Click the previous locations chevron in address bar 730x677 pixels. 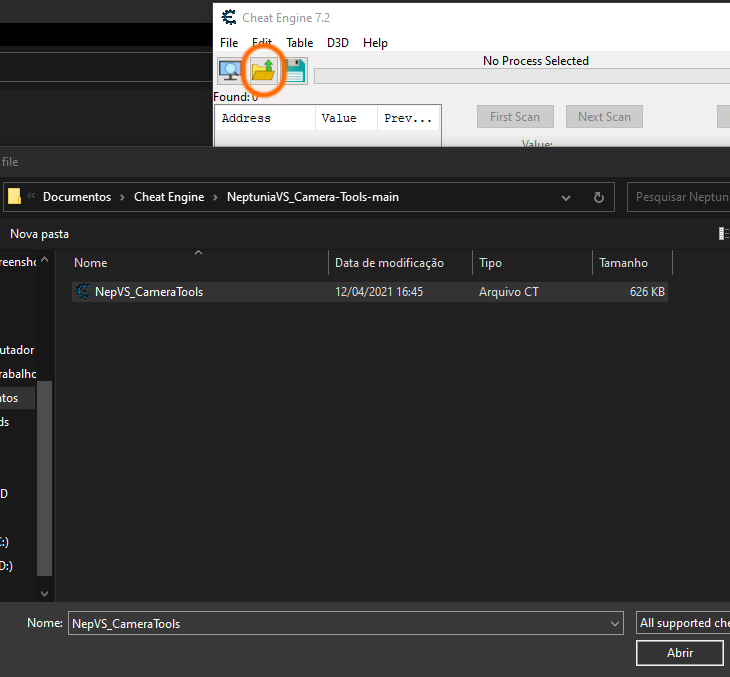click(31, 196)
